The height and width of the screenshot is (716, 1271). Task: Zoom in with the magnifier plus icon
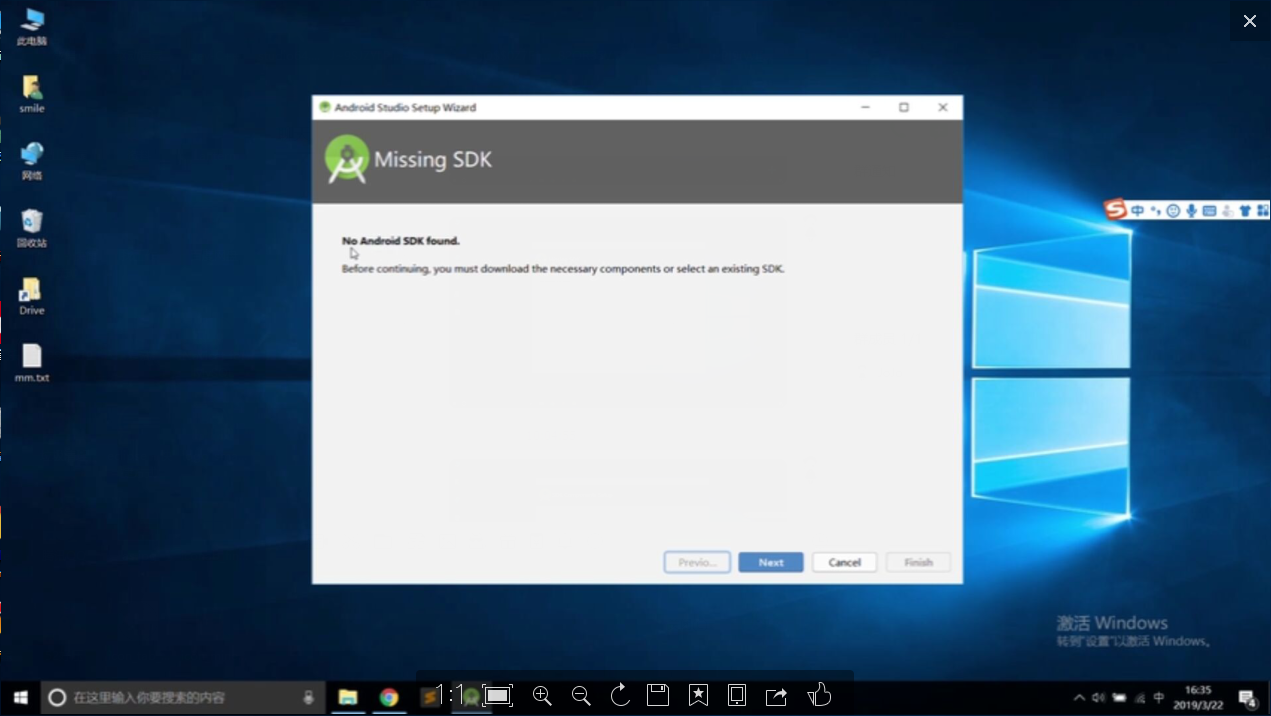click(542, 695)
